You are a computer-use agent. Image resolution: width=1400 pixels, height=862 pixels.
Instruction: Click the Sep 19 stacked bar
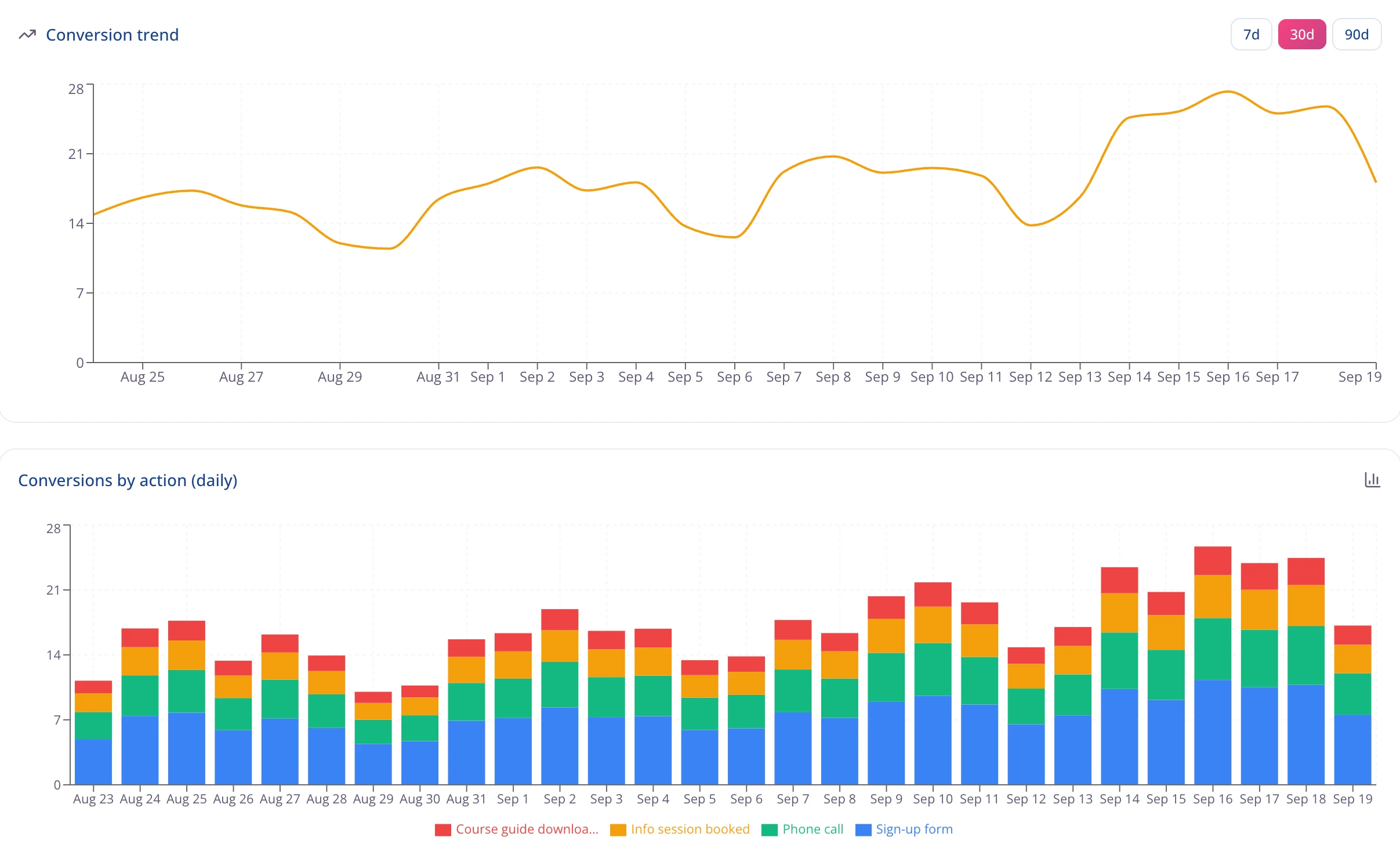point(1352,705)
